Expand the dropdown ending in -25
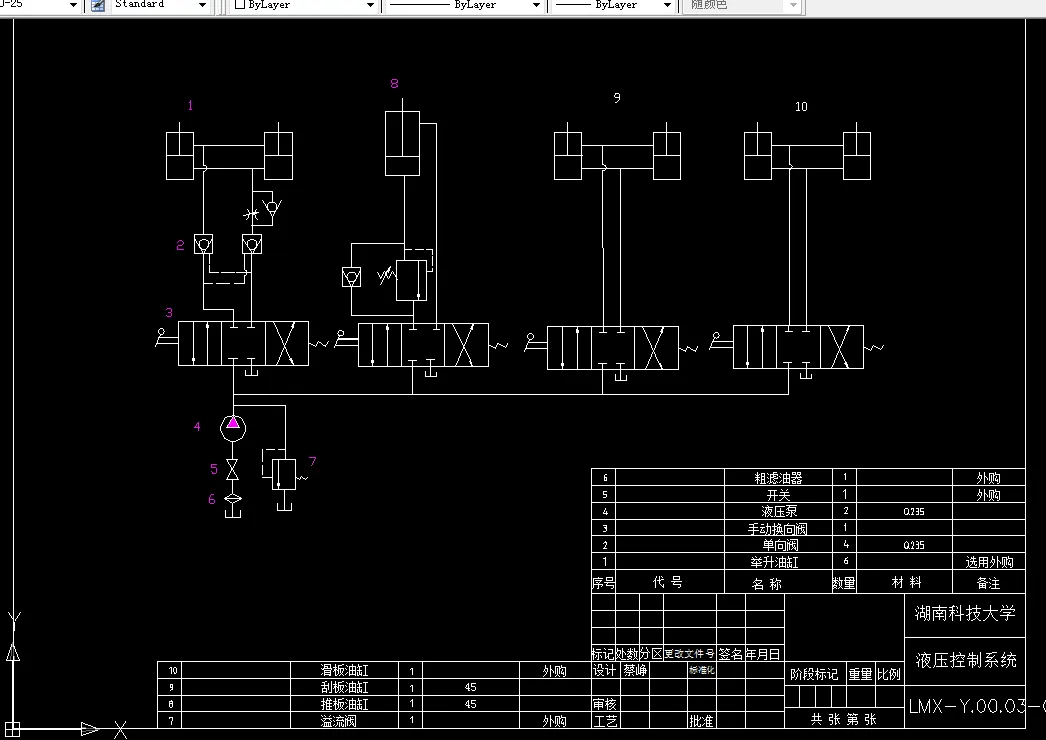Screen dimensions: 1046x740 click(x=73, y=5)
